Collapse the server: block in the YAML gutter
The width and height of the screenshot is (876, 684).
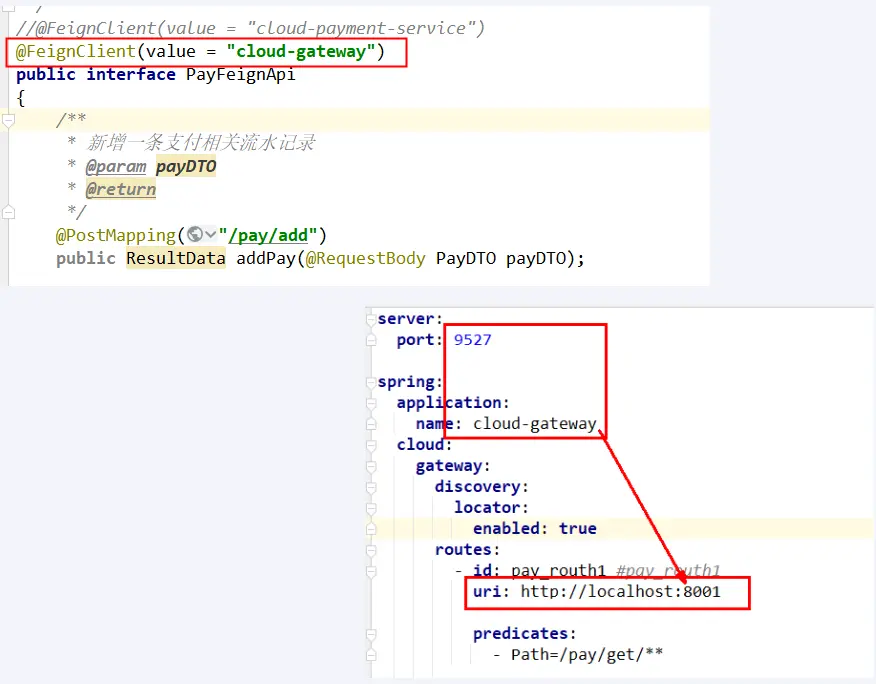tap(371, 320)
